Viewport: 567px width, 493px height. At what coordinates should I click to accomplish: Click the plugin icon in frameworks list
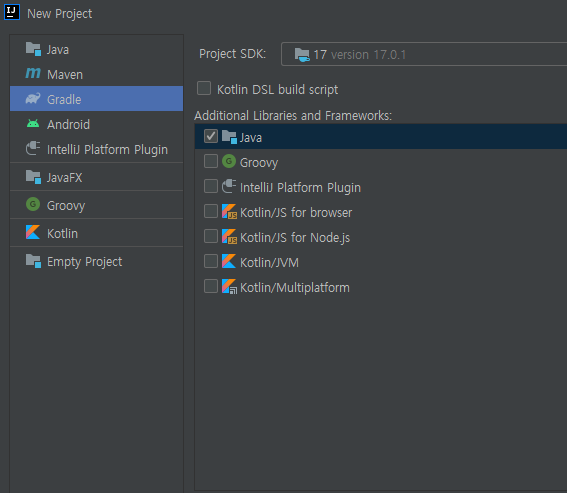pos(229,186)
